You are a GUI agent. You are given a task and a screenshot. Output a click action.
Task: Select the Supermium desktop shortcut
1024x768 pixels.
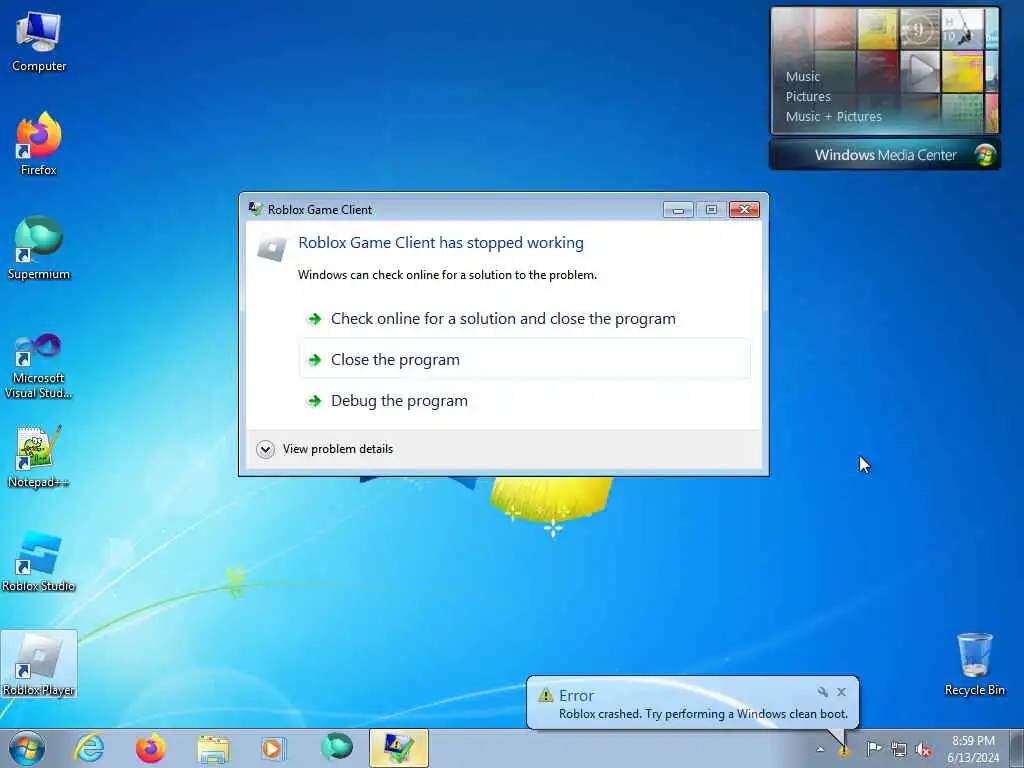click(39, 248)
